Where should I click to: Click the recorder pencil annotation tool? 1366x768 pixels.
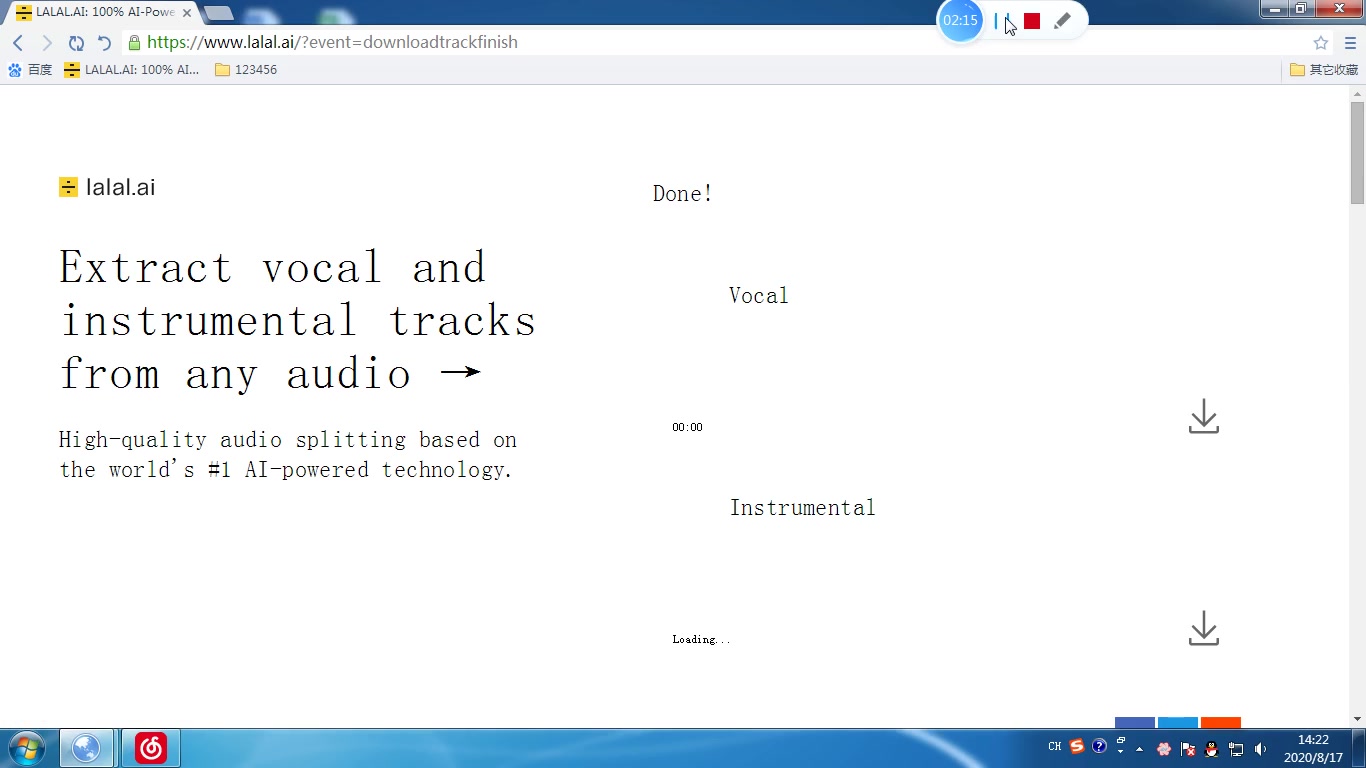(x=1062, y=21)
